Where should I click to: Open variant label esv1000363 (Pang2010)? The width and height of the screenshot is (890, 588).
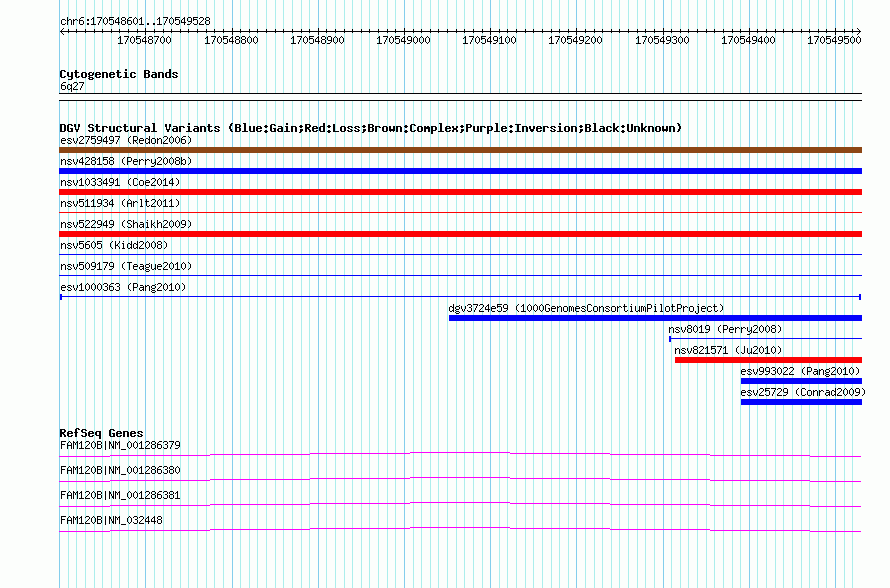(123, 287)
